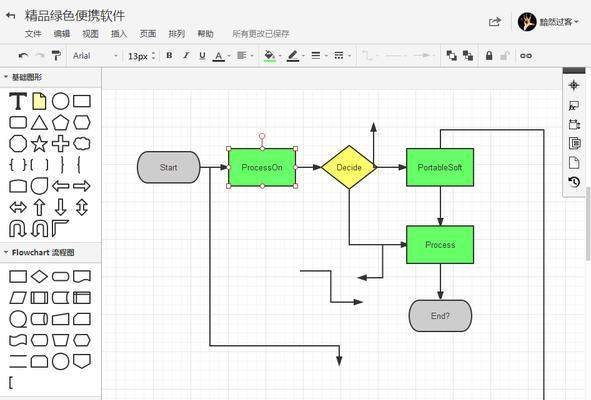Toggle underline text formatting
Image resolution: width=591 pixels, height=400 pixels.
[x=202, y=55]
